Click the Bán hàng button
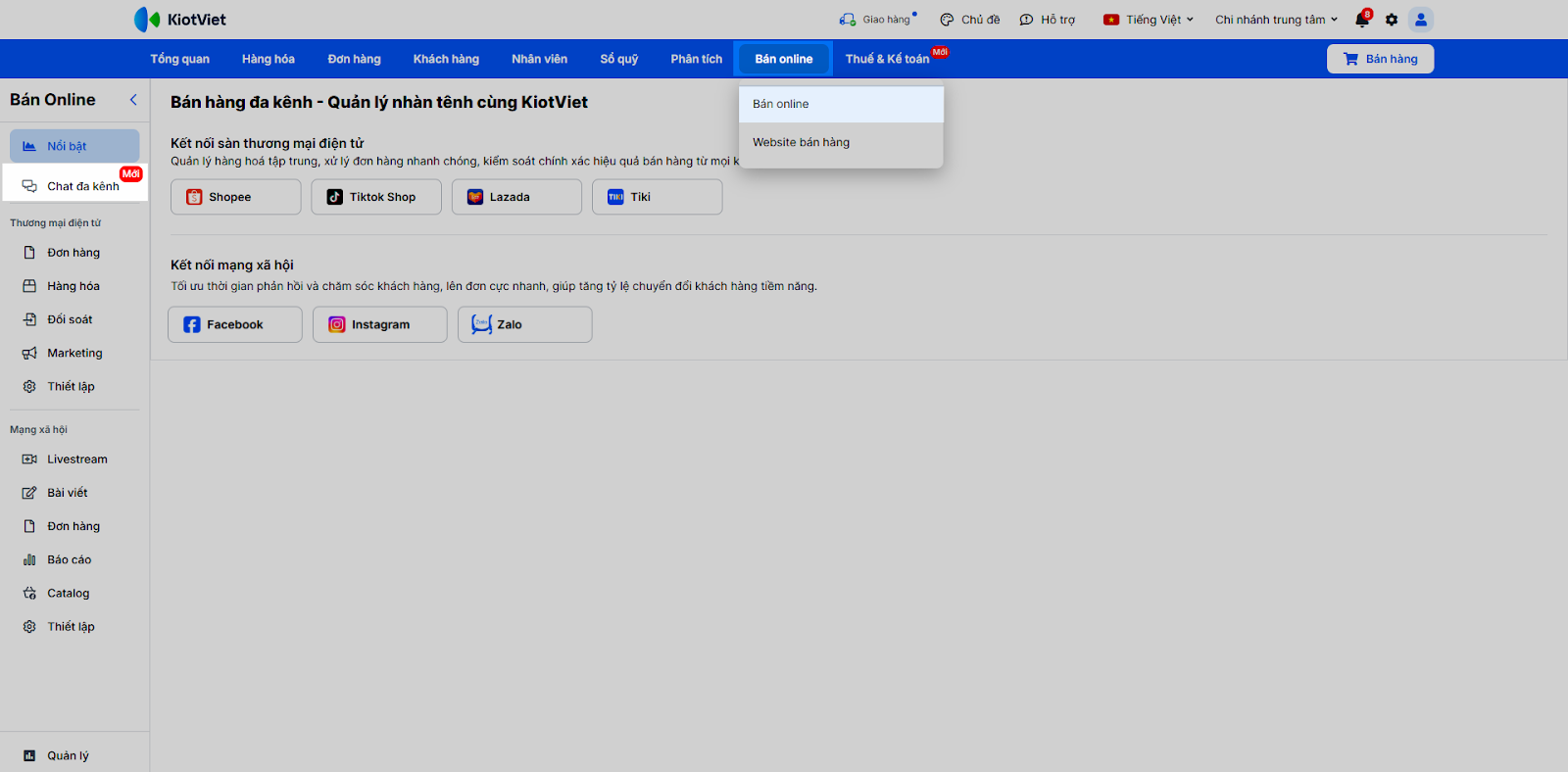 pyautogui.click(x=1380, y=59)
